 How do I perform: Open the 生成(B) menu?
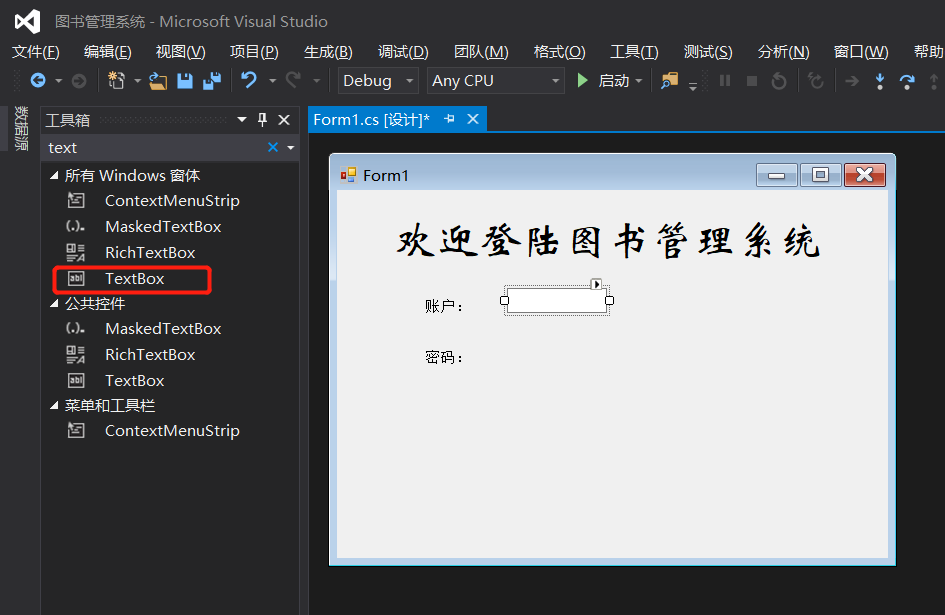[x=328, y=52]
